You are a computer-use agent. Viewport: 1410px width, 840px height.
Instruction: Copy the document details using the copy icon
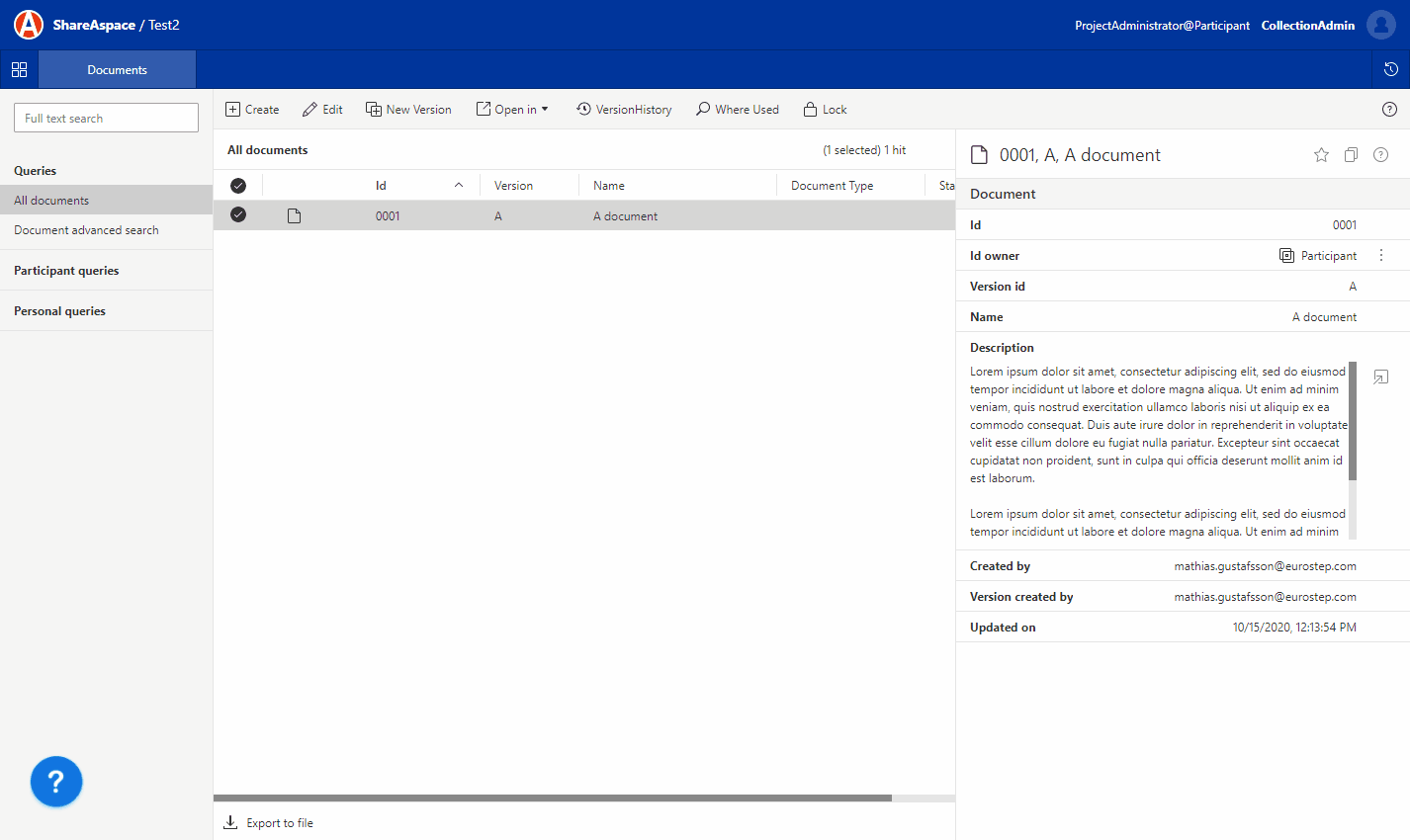point(1351,154)
